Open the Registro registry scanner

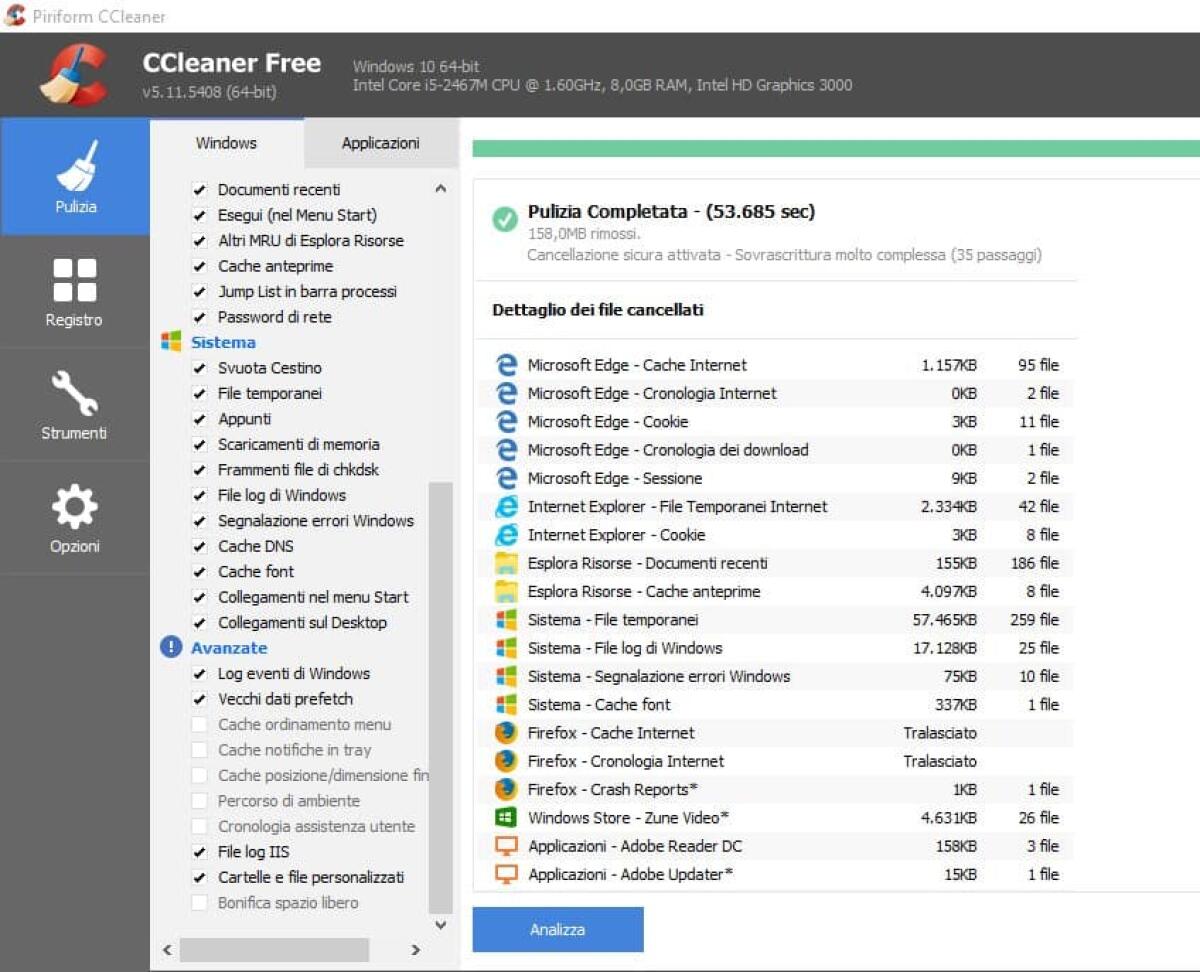(75, 295)
